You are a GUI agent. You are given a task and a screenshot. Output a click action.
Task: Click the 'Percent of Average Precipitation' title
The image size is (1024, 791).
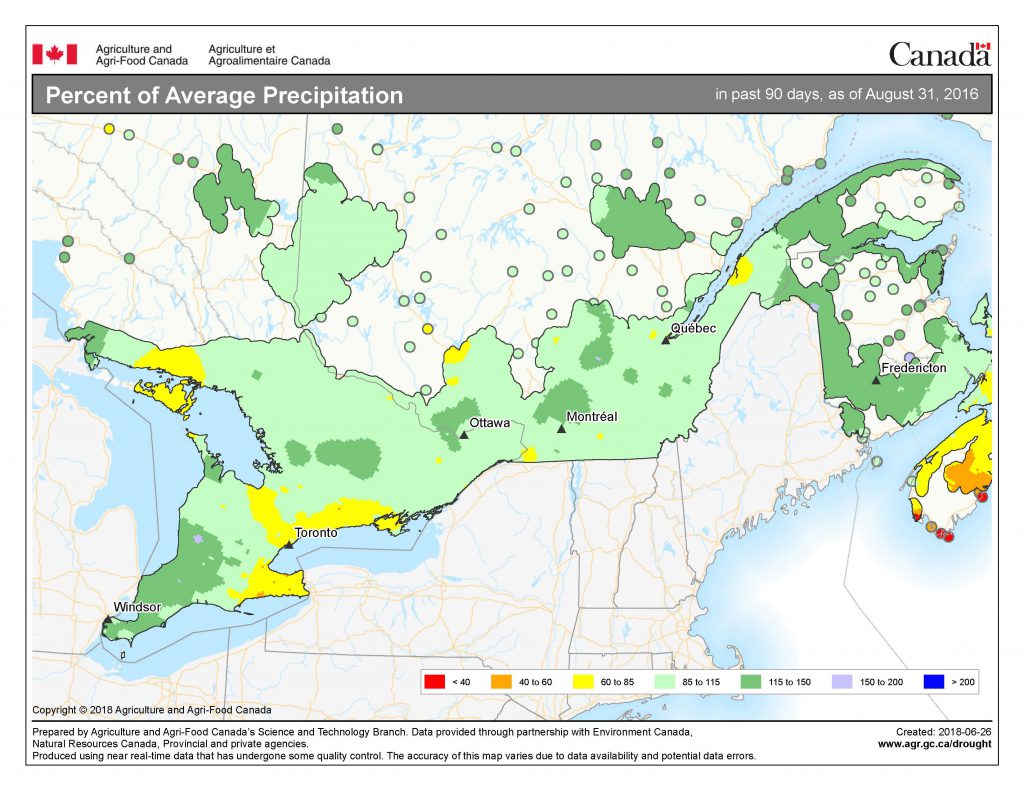click(x=224, y=95)
